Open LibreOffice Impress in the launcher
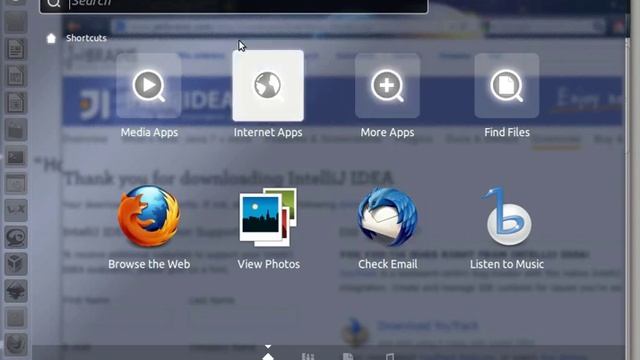The image size is (640, 360). 16,103
